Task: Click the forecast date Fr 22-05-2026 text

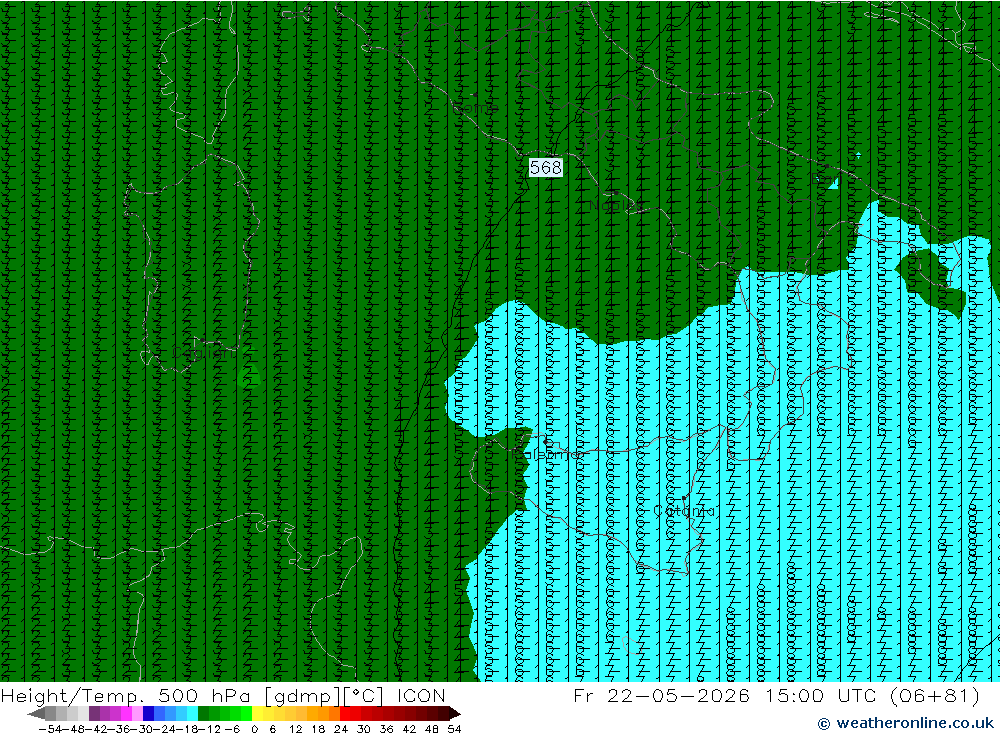Action: point(661,695)
